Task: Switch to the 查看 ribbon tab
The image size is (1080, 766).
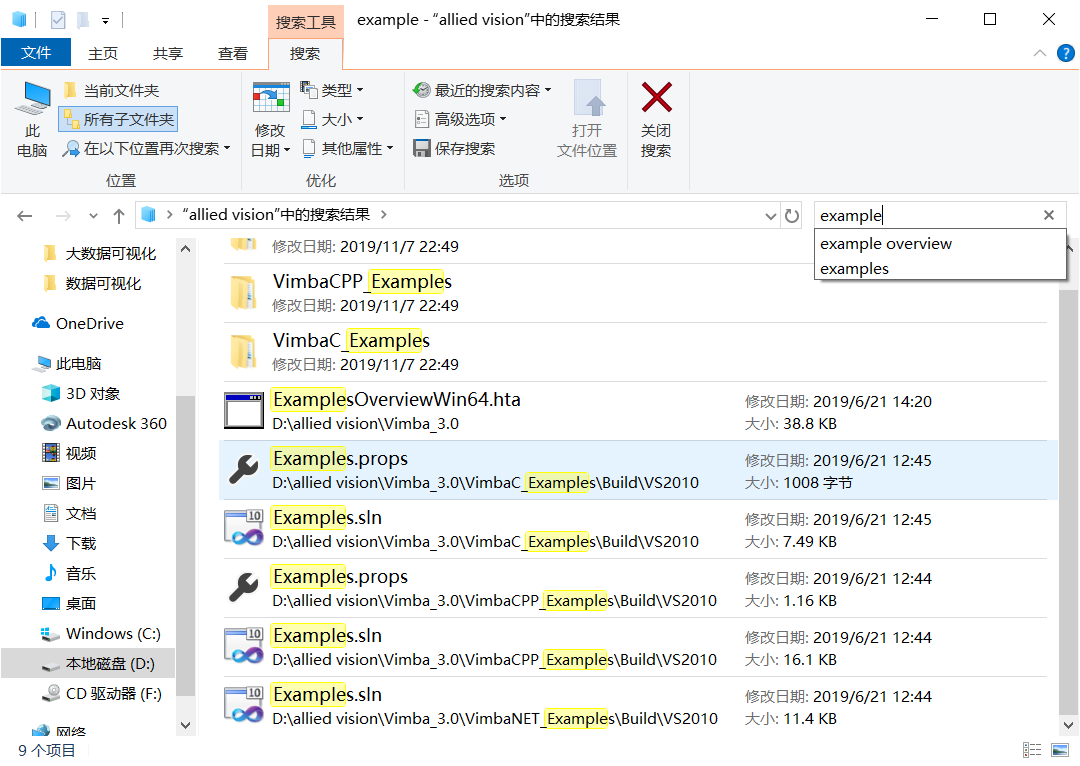Action: click(232, 54)
